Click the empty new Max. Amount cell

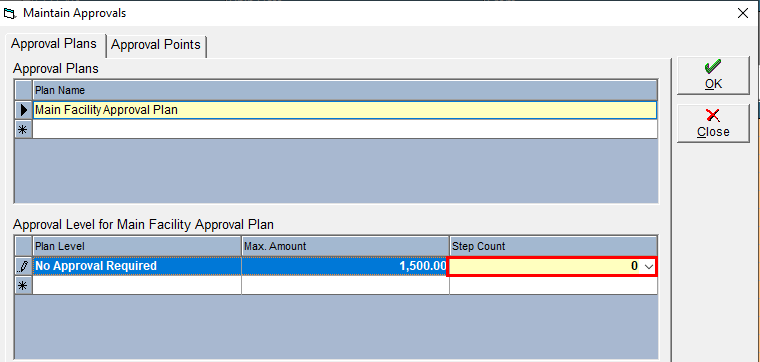[x=345, y=285]
